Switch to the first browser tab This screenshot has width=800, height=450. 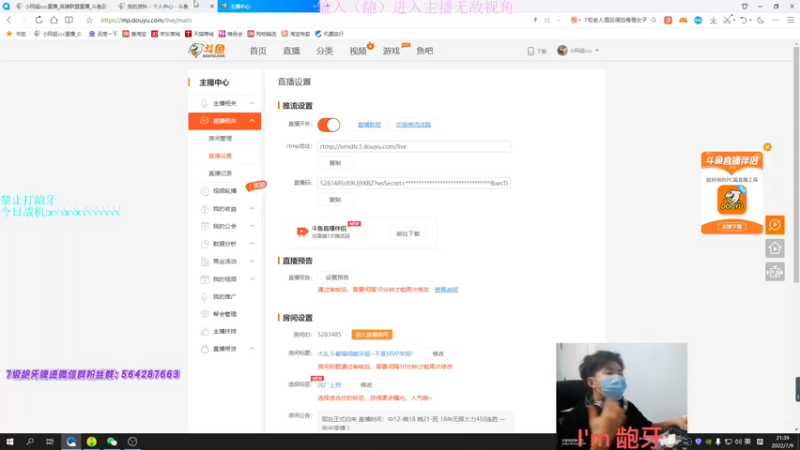click(61, 6)
